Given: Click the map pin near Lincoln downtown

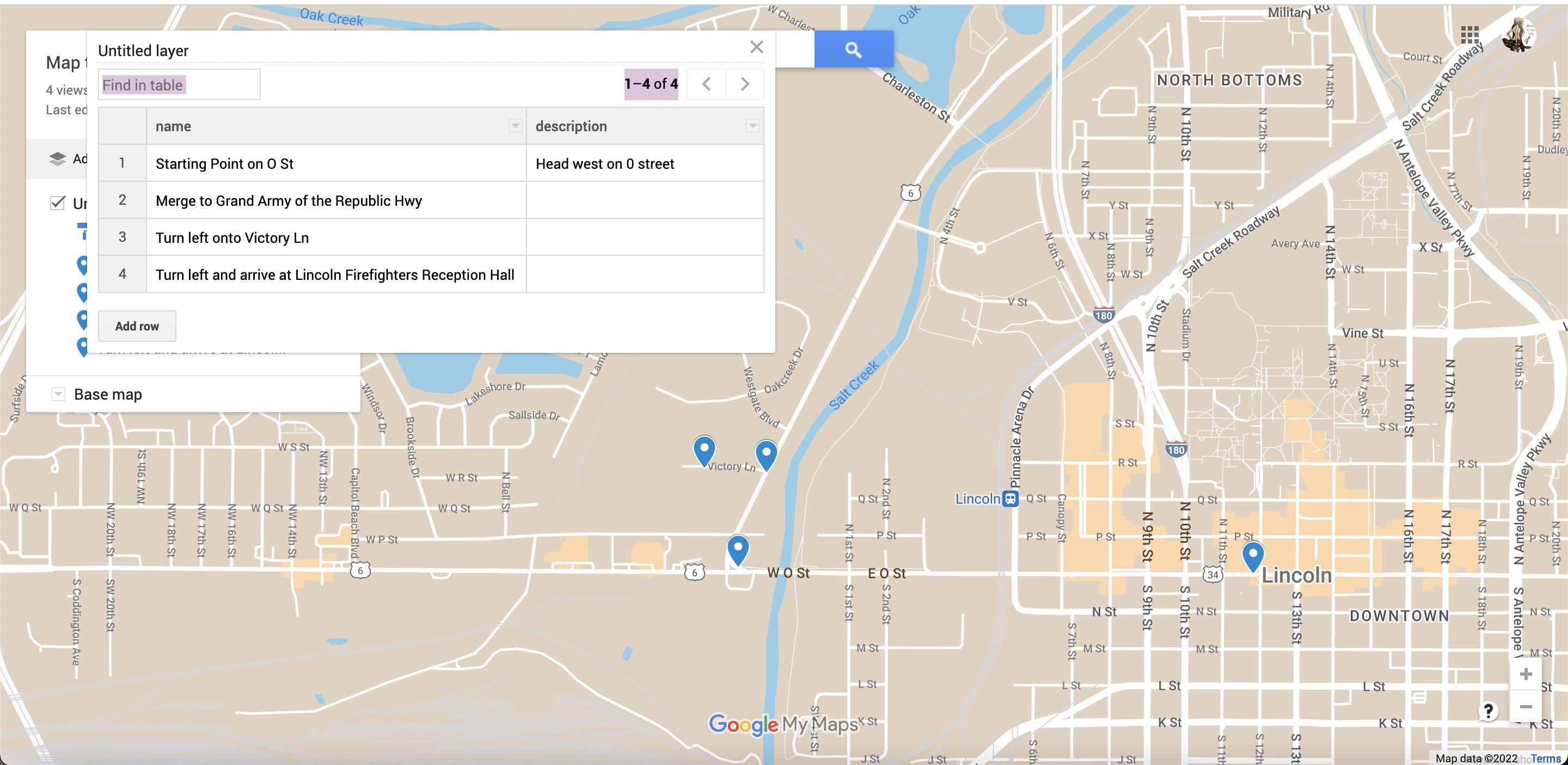Looking at the screenshot, I should pos(1253,557).
